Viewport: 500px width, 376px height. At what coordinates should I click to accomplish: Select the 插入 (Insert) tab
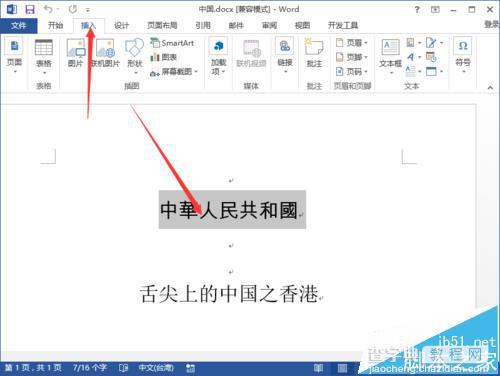[88, 25]
